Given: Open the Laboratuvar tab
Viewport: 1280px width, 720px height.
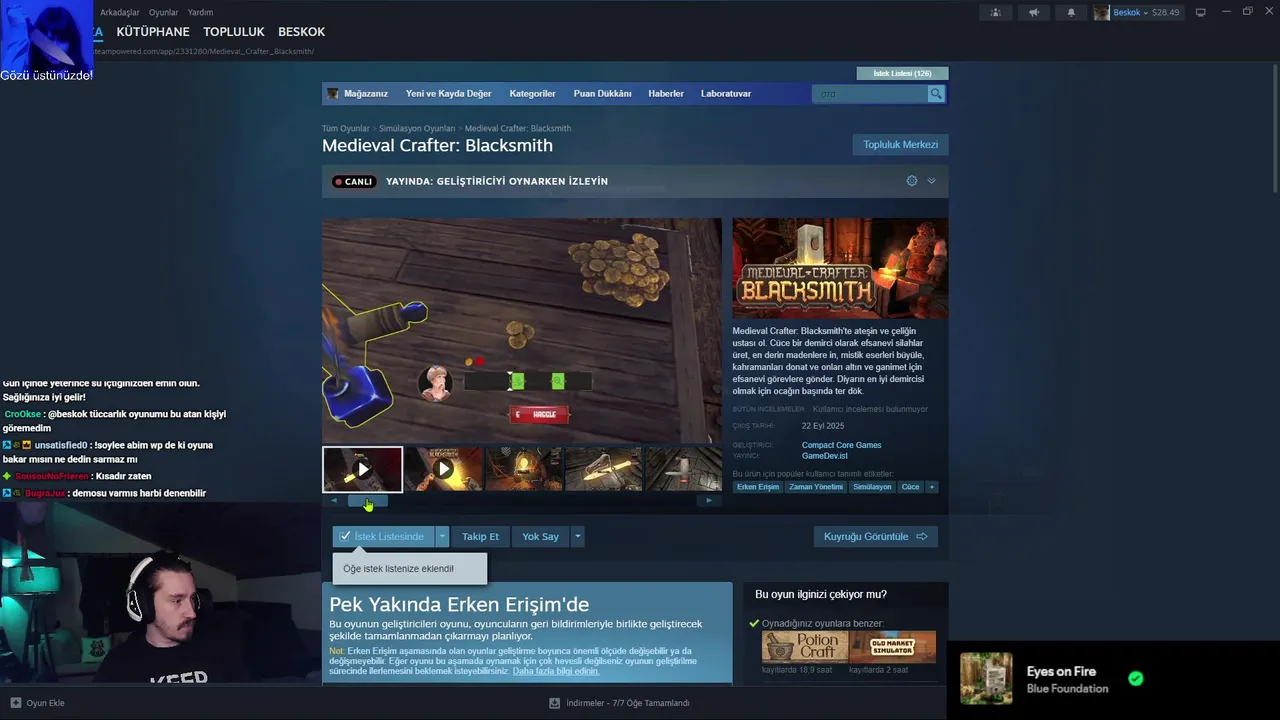Looking at the screenshot, I should pyautogui.click(x=726, y=94).
